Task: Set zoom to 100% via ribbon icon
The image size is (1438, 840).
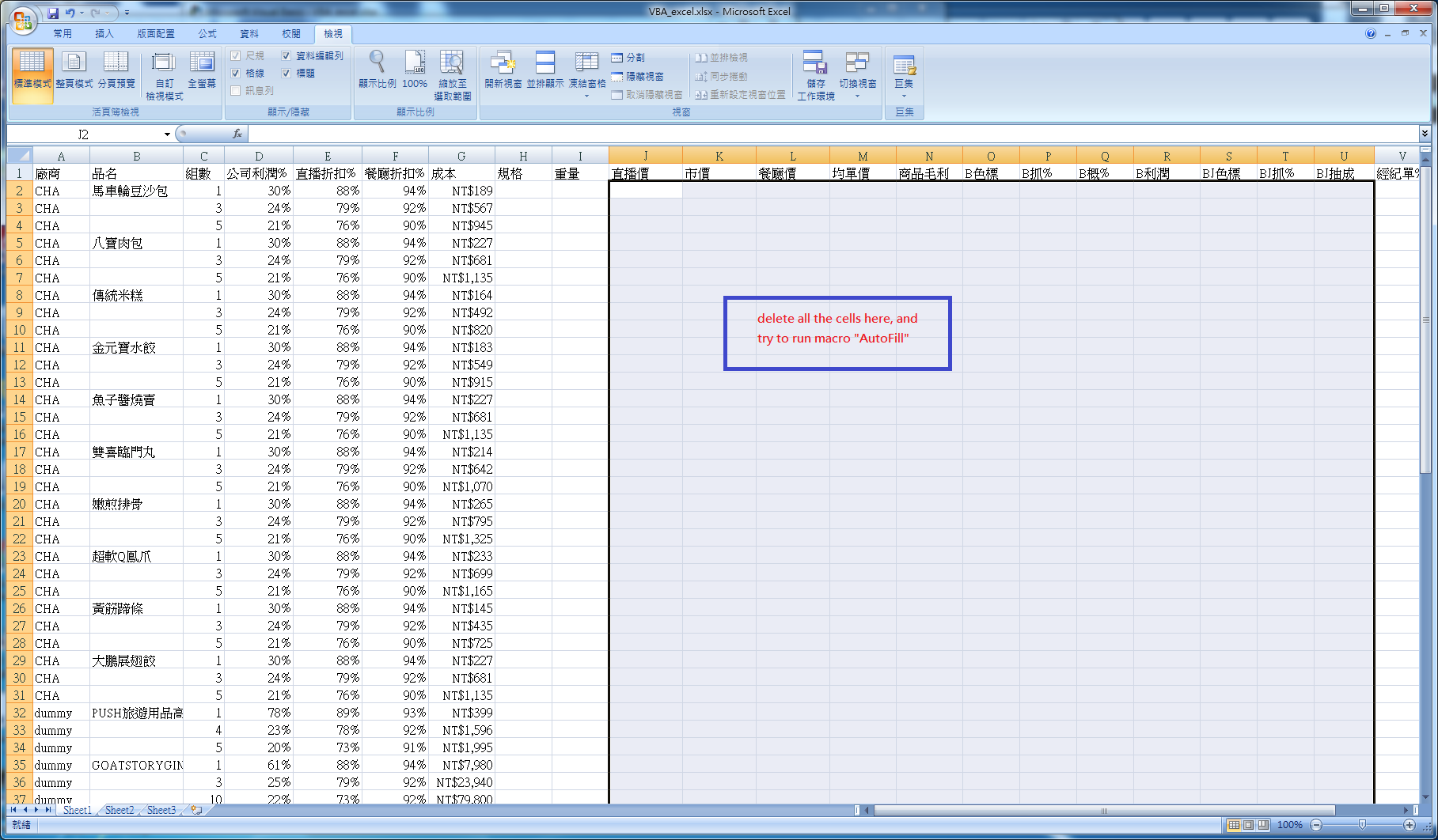Action: (x=415, y=70)
